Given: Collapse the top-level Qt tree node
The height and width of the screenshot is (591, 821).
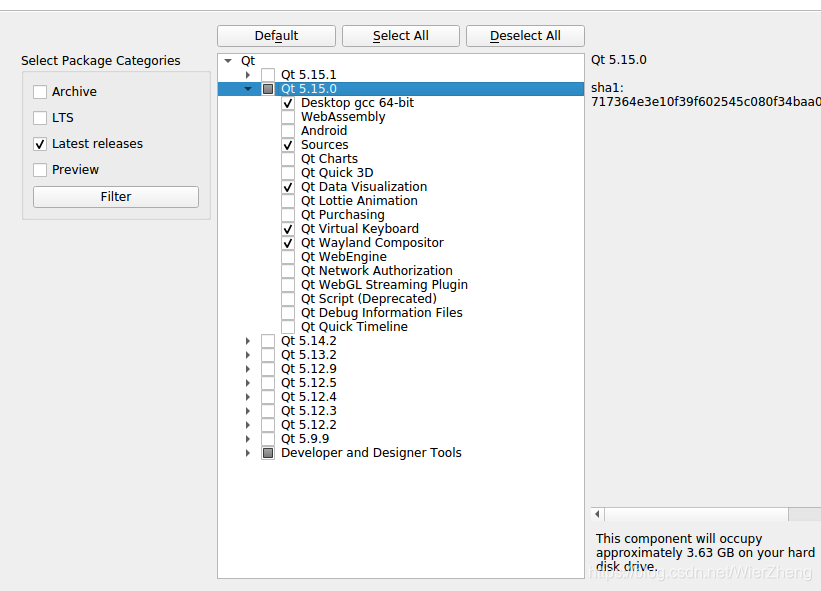Looking at the screenshot, I should 228,60.
